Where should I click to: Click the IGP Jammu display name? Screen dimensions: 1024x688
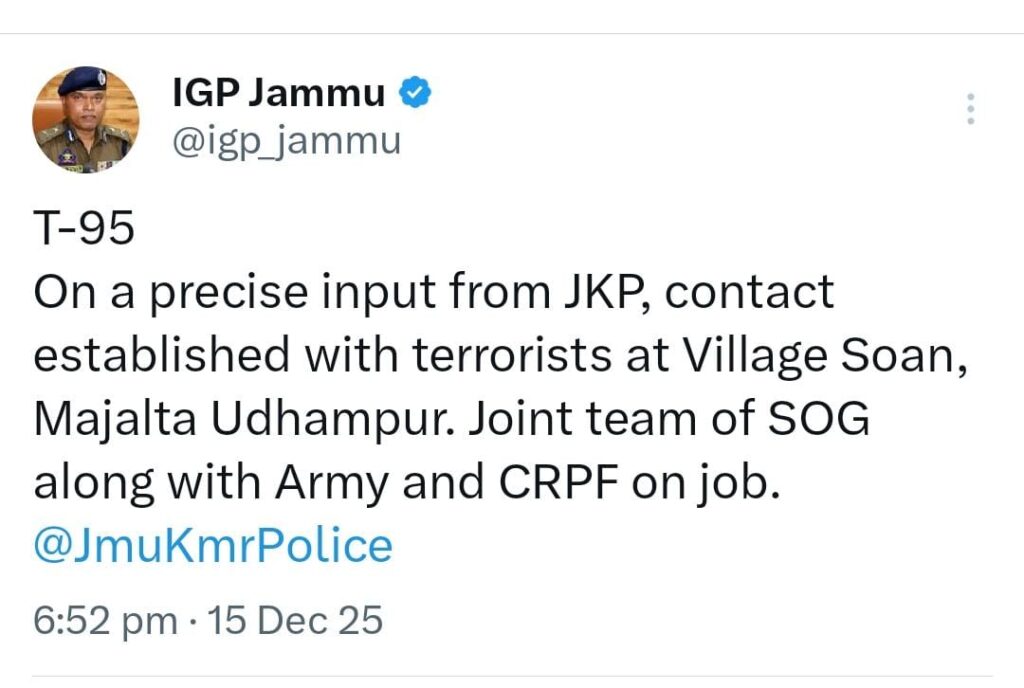[279, 92]
